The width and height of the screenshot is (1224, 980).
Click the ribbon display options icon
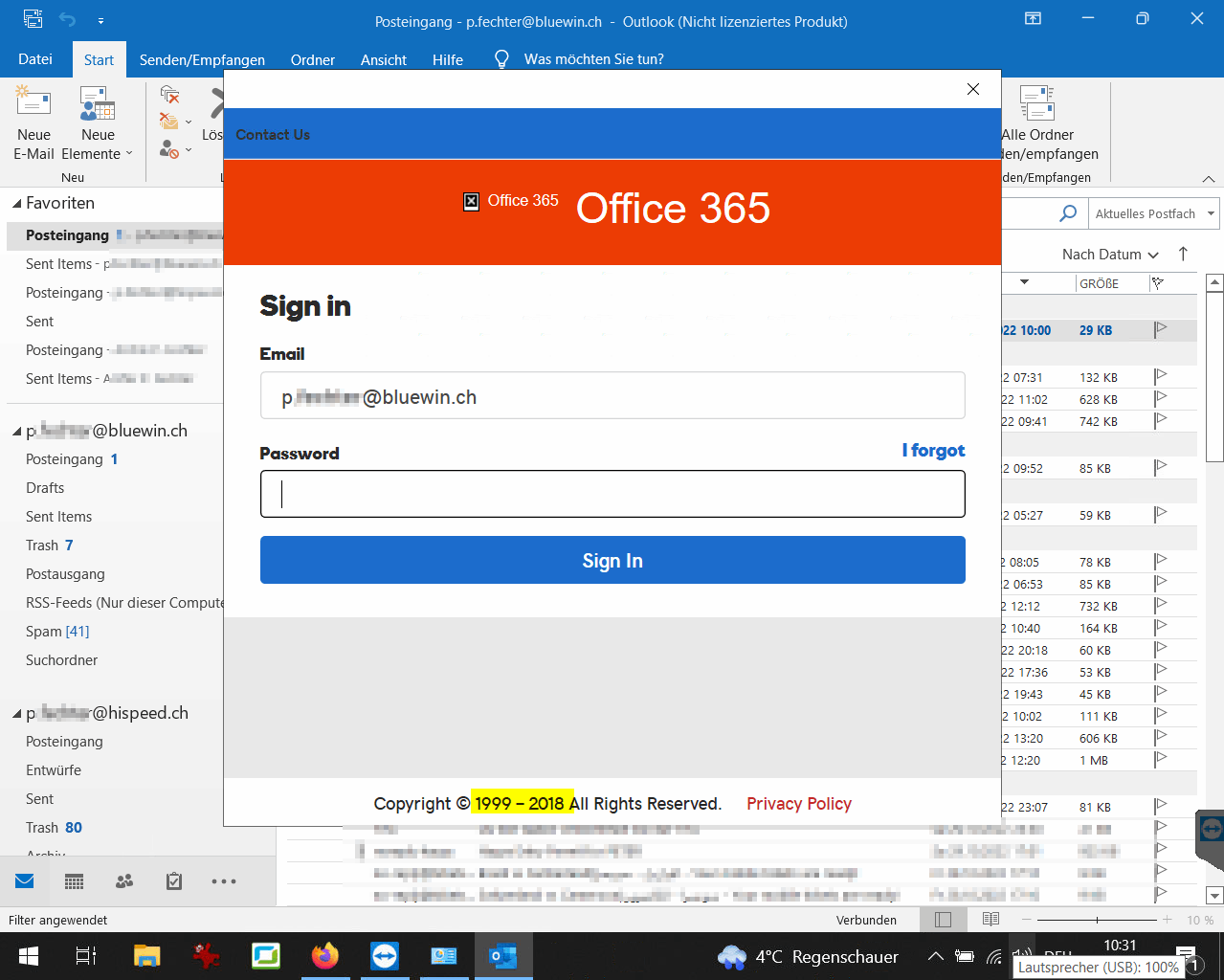pos(1033,19)
